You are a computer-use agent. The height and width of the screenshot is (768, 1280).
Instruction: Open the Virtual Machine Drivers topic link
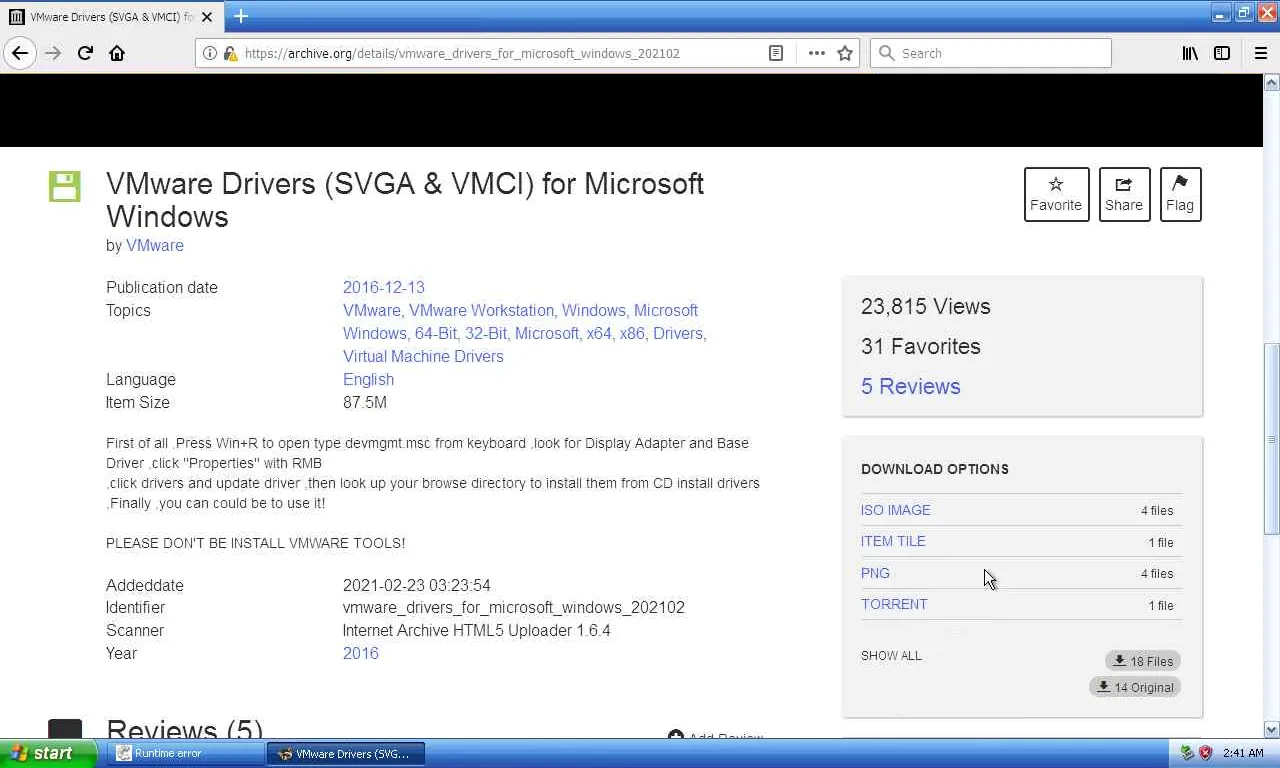423,356
